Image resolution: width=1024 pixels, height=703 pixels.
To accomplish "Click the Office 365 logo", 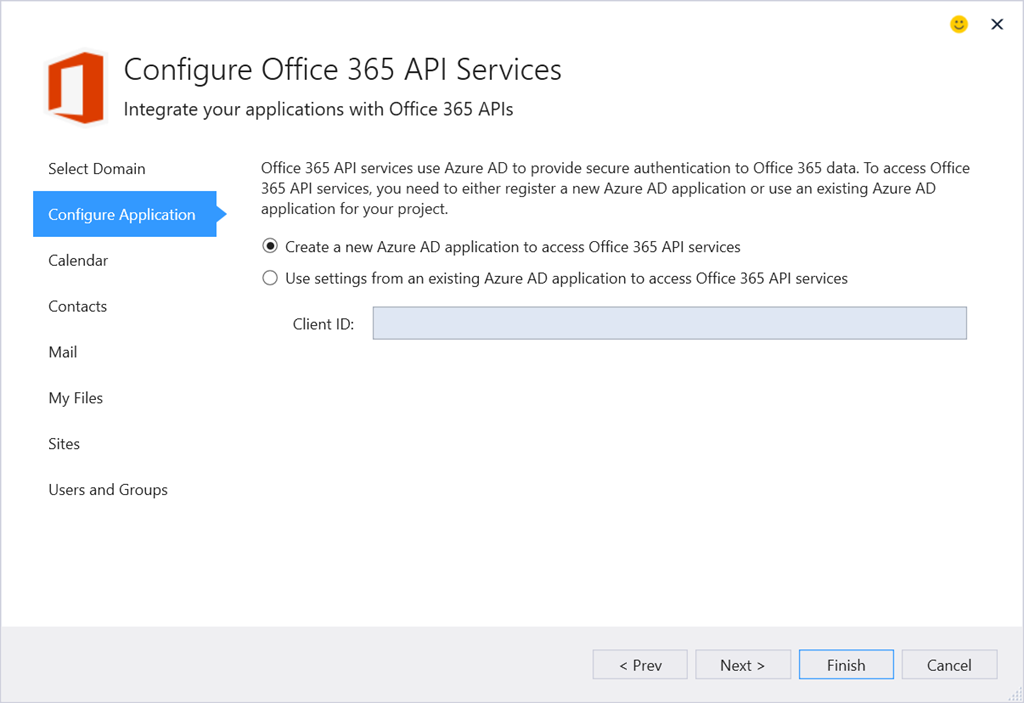I will 76,87.
